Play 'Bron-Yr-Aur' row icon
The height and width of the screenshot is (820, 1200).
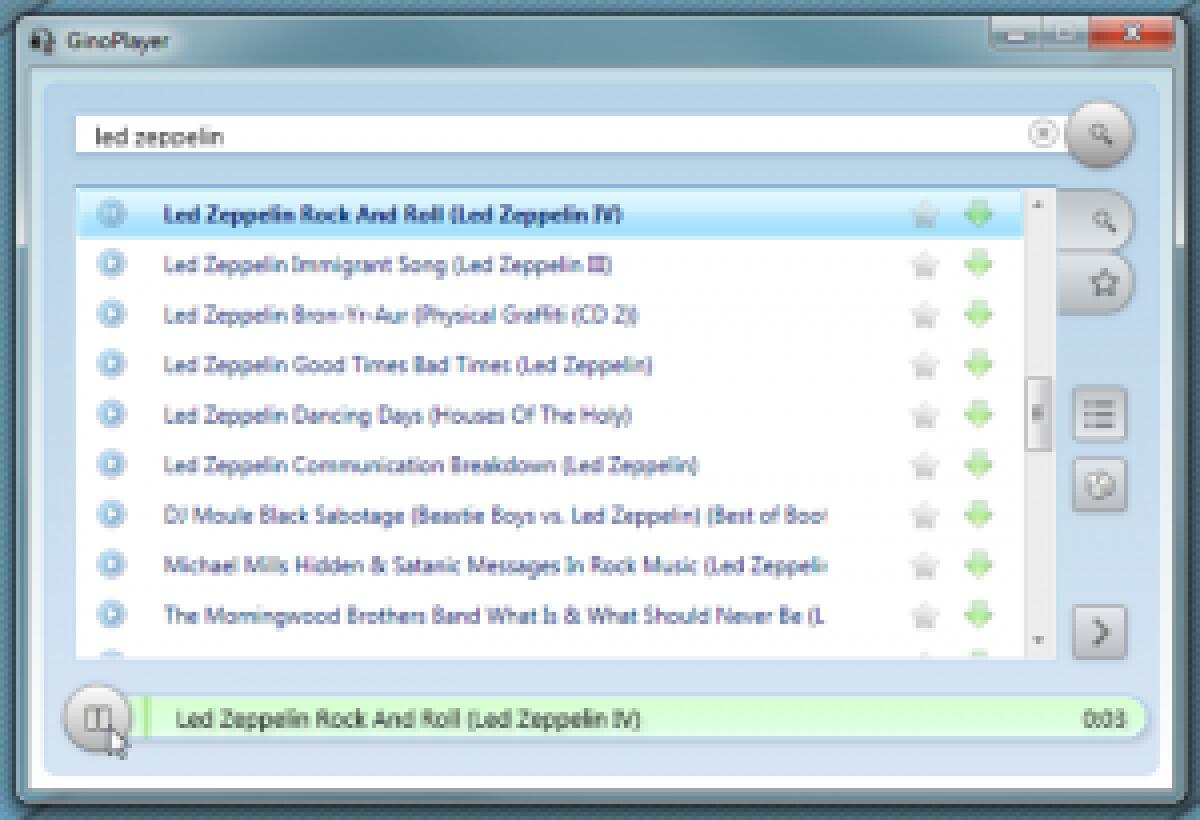click(x=111, y=314)
